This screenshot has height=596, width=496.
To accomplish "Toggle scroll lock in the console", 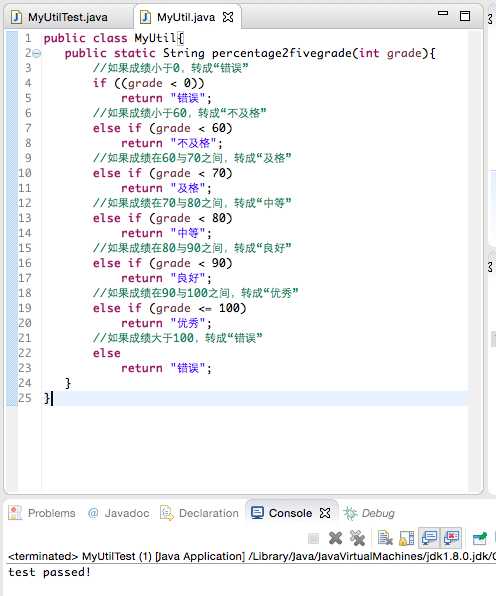I will tap(407, 538).
